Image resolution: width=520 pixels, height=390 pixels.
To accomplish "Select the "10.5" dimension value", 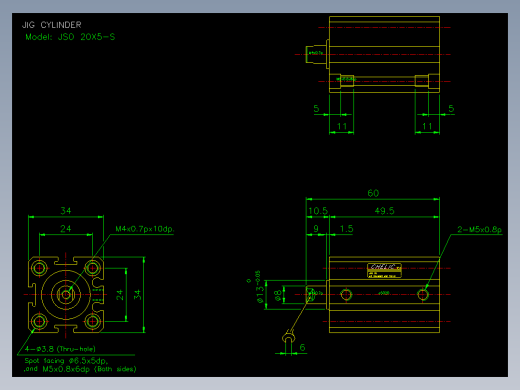I will 318,211.
